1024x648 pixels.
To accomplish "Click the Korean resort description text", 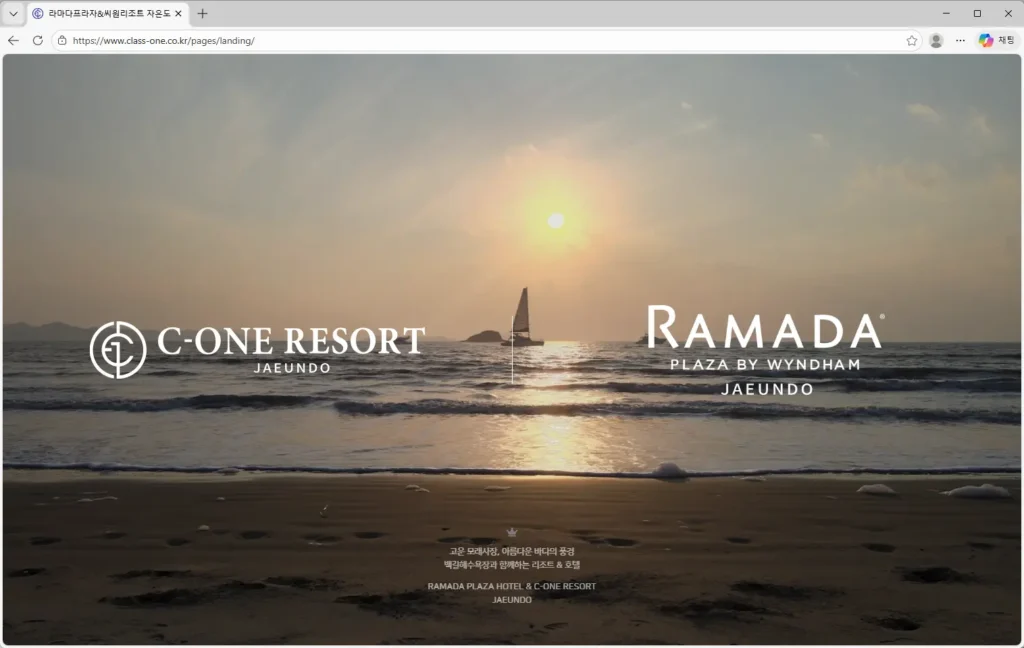I will 512,558.
